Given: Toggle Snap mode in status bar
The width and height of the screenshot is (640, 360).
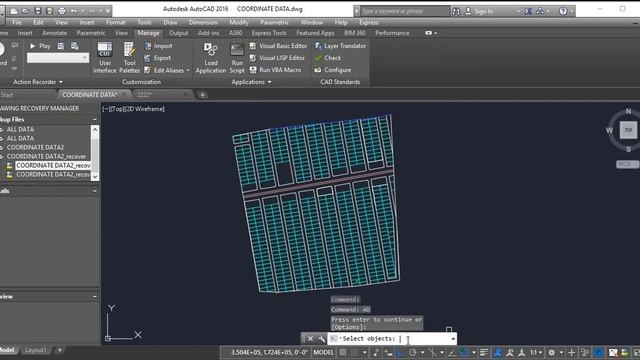Looking at the screenshot, I should 355,352.
